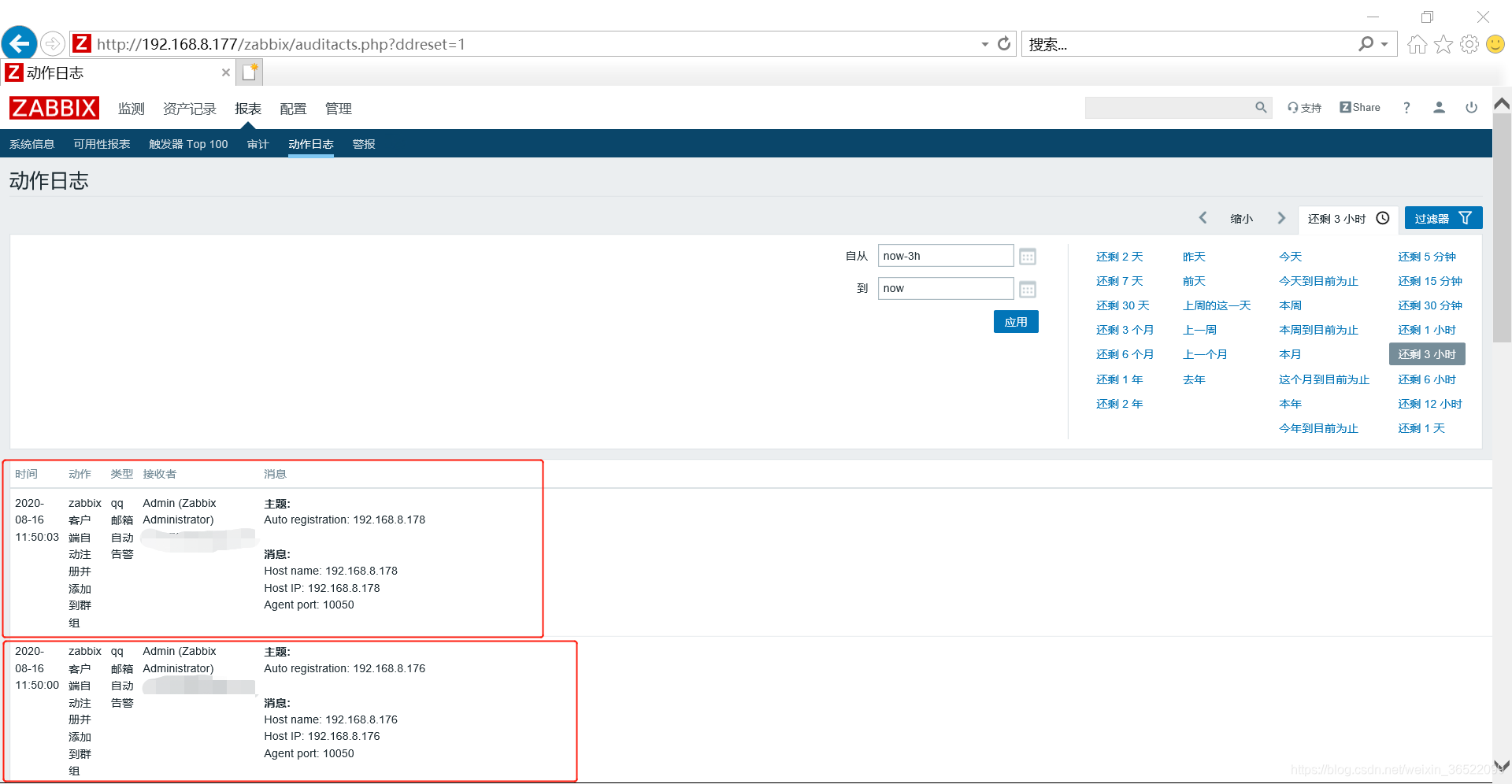This screenshot has width=1512, height=784.
Task: Click scrollbar up arrow
Action: coord(1502,103)
